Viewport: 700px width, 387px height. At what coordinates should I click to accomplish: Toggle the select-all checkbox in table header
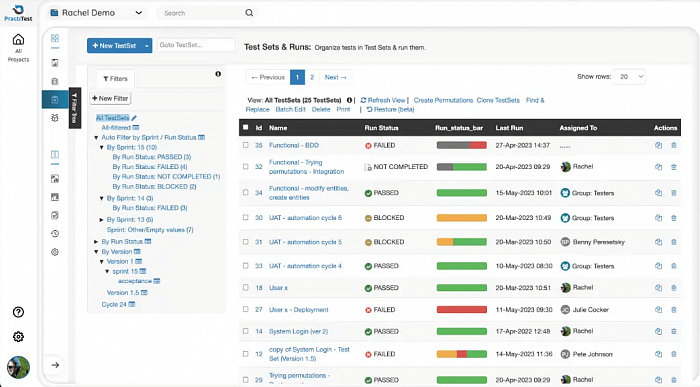coord(246,127)
